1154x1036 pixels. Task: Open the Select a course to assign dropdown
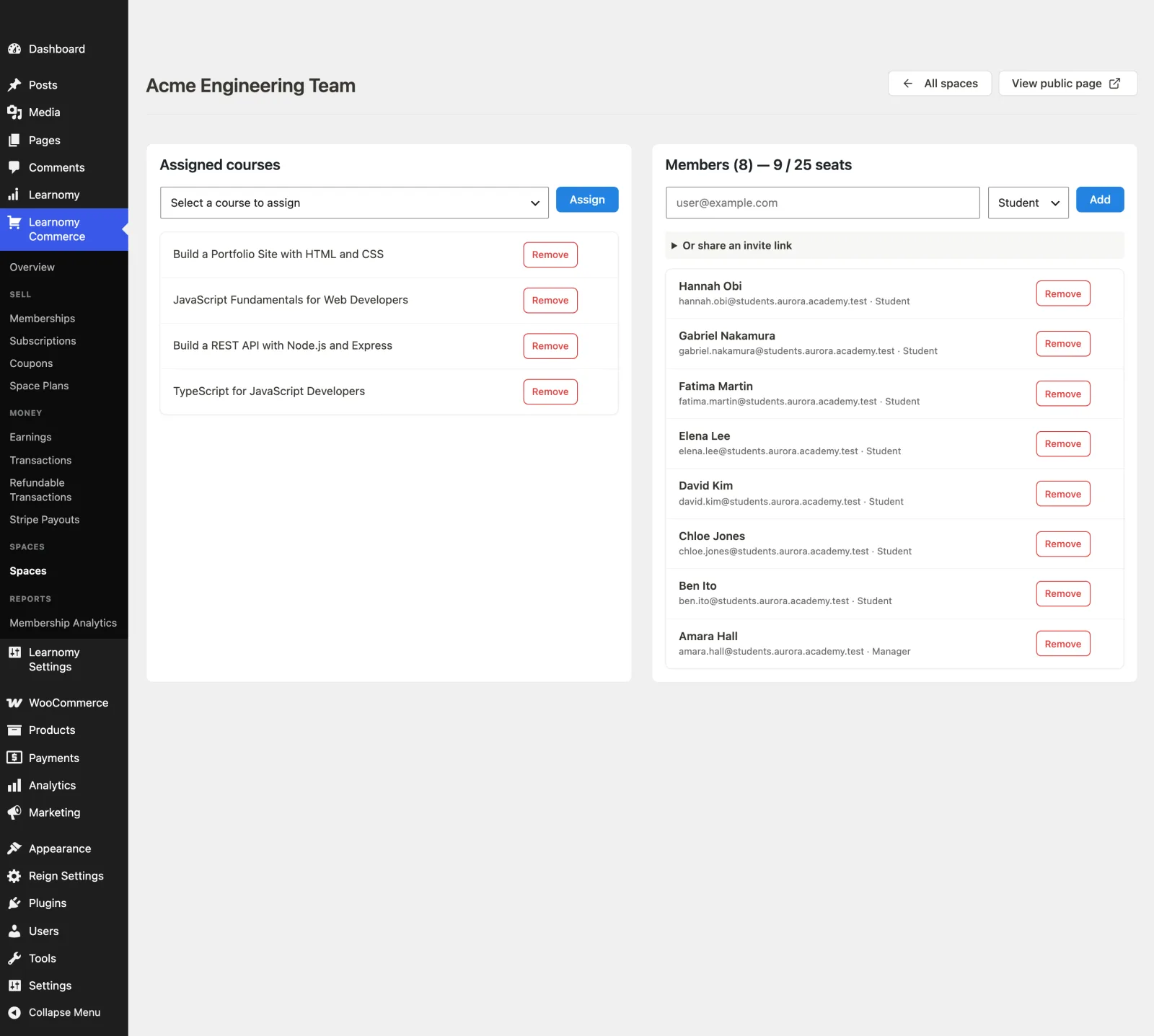click(354, 203)
